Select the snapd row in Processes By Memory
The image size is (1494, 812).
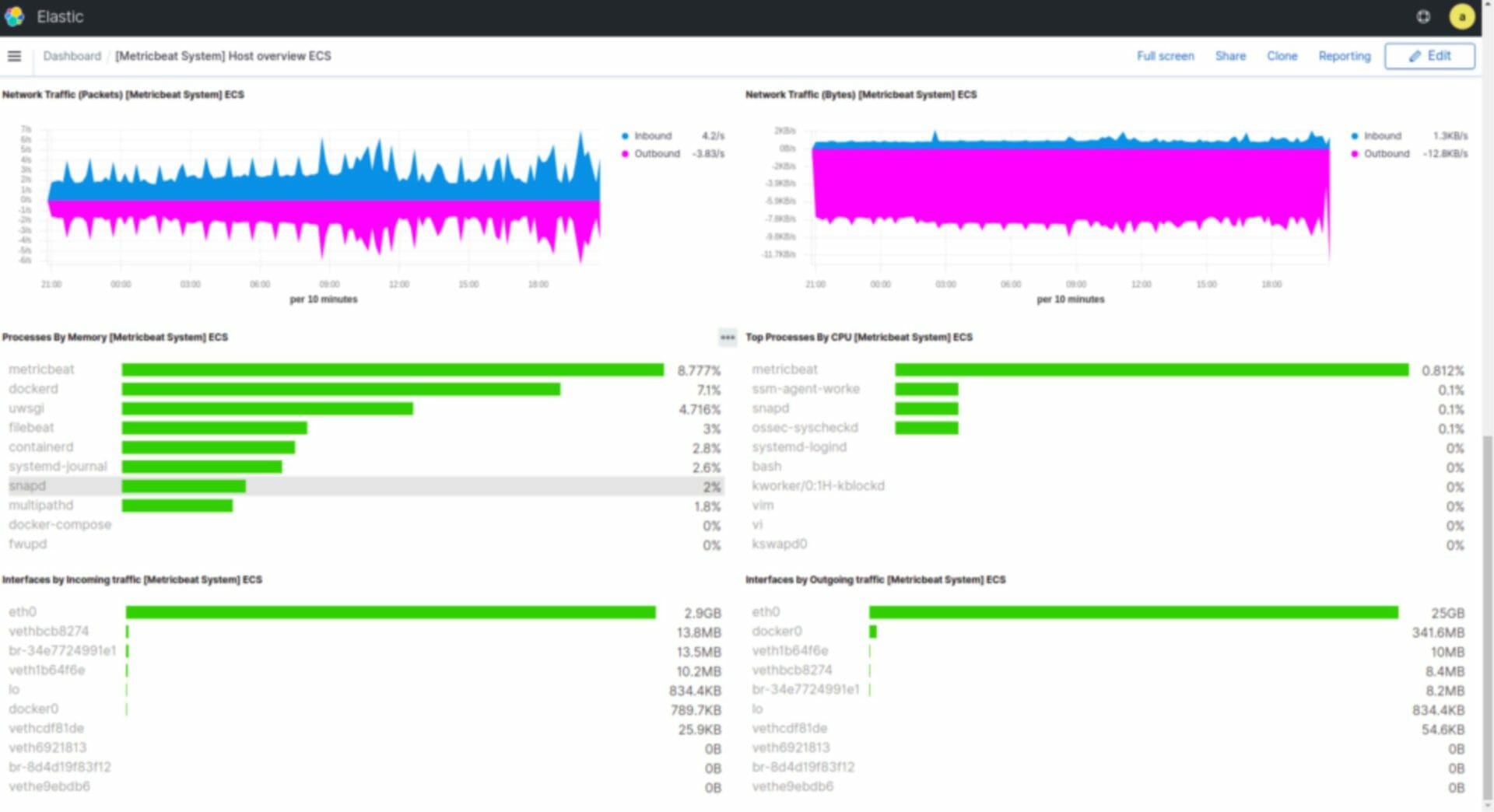[x=27, y=486]
